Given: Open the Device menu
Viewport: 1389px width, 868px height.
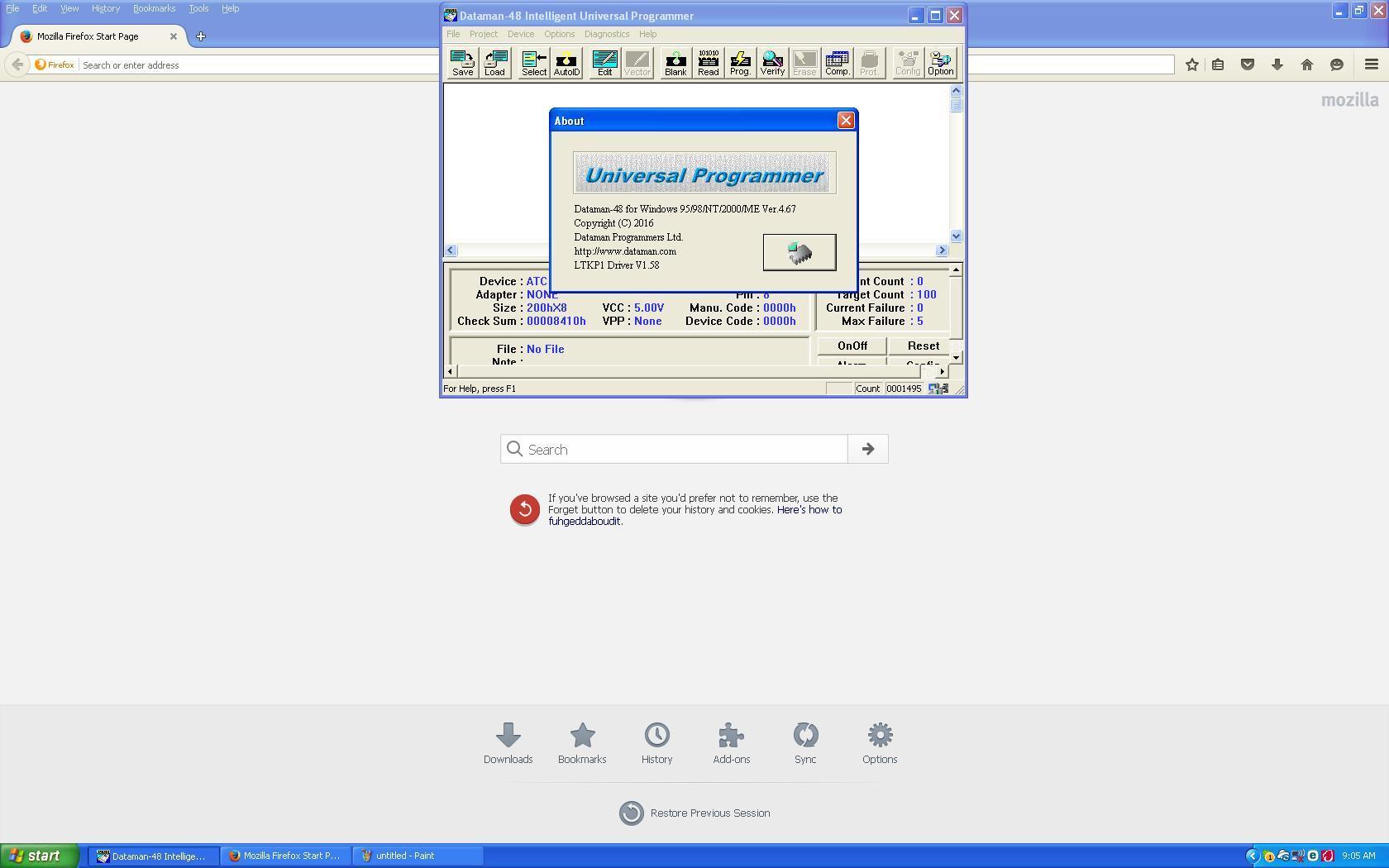Looking at the screenshot, I should [x=520, y=34].
